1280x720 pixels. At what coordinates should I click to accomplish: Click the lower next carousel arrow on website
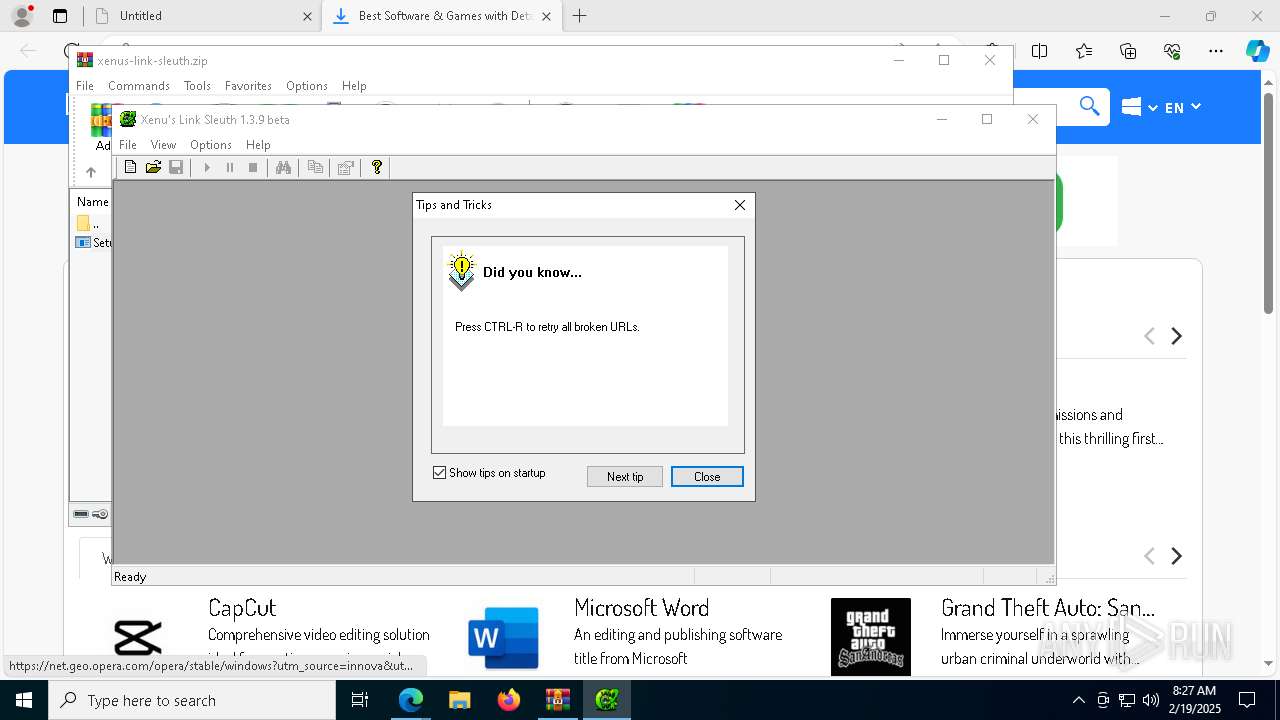pos(1177,556)
